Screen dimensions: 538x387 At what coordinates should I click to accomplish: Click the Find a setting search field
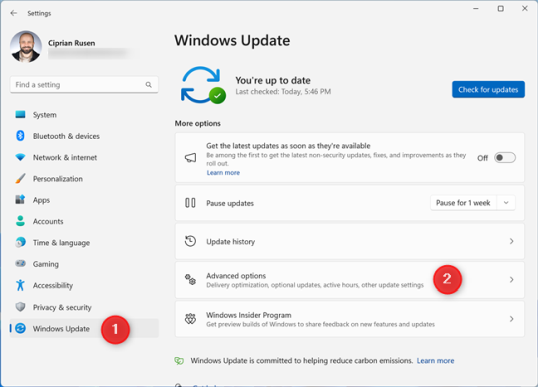click(x=84, y=84)
